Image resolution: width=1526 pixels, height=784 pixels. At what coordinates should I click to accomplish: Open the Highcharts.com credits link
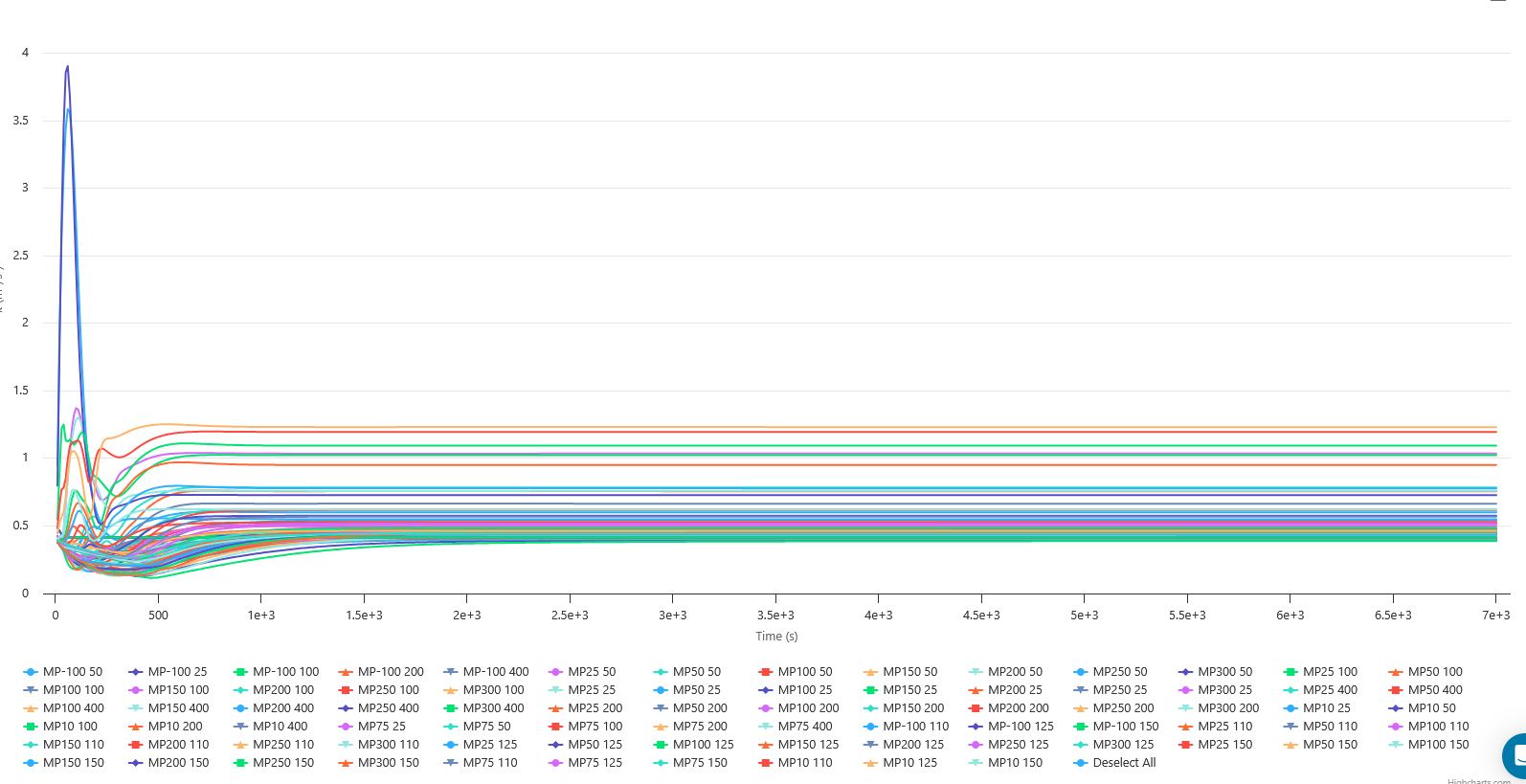coord(1478,781)
